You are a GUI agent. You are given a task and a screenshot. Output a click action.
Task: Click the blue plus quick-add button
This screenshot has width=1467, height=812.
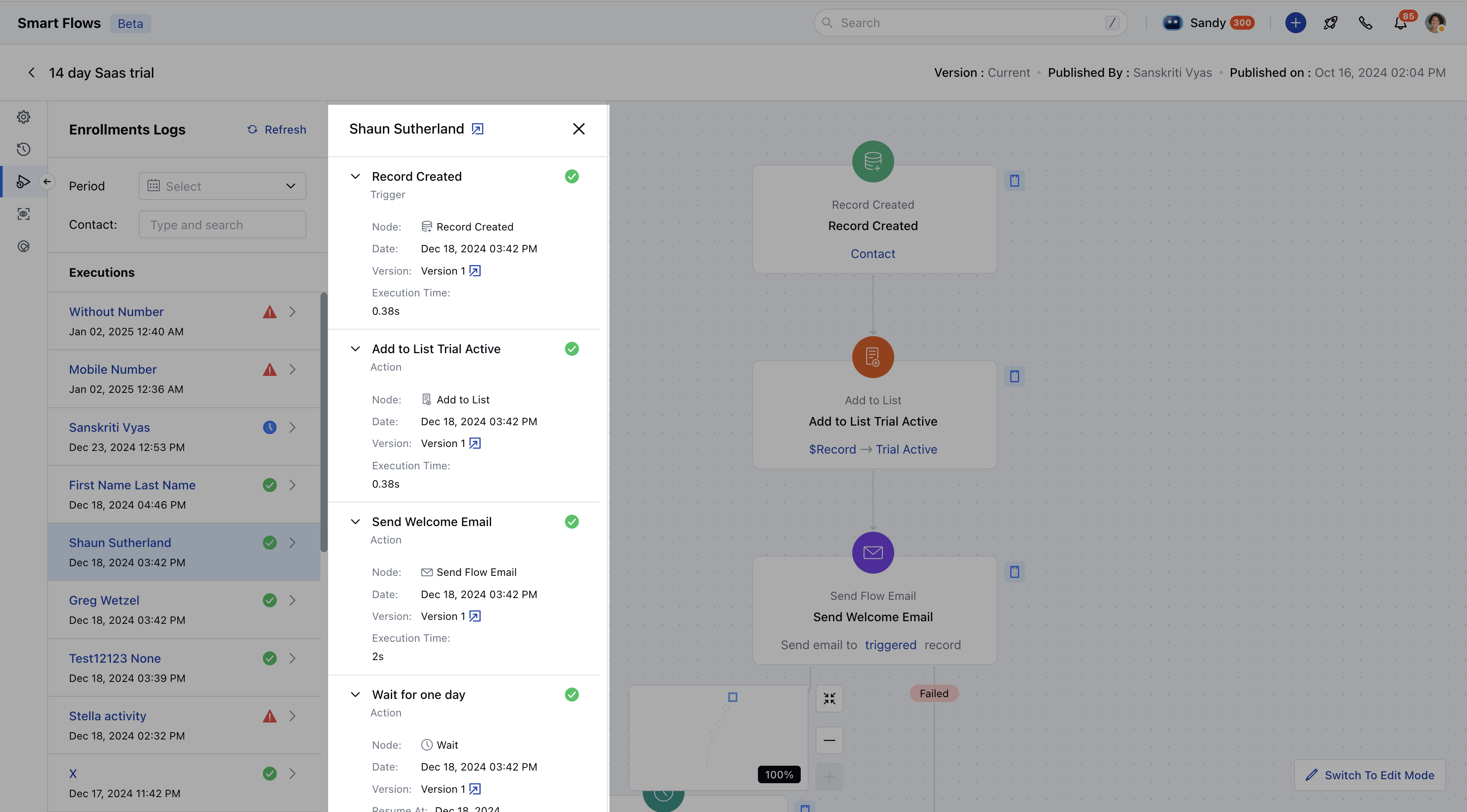click(1295, 23)
